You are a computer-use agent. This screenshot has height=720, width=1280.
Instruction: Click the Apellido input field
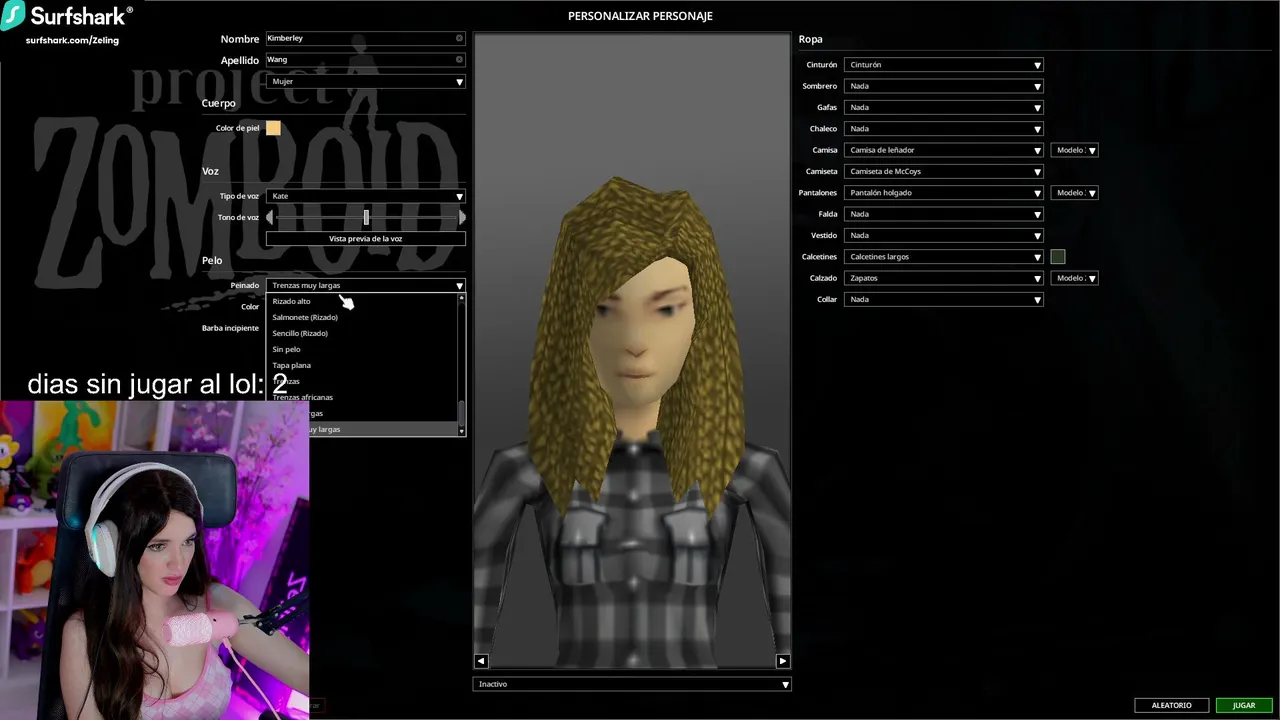pos(366,60)
